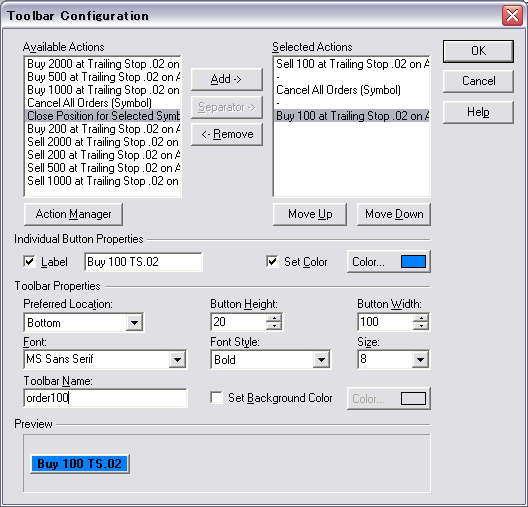The height and width of the screenshot is (507, 528).
Task: Open the Font Style dropdown
Action: [x=321, y=360]
